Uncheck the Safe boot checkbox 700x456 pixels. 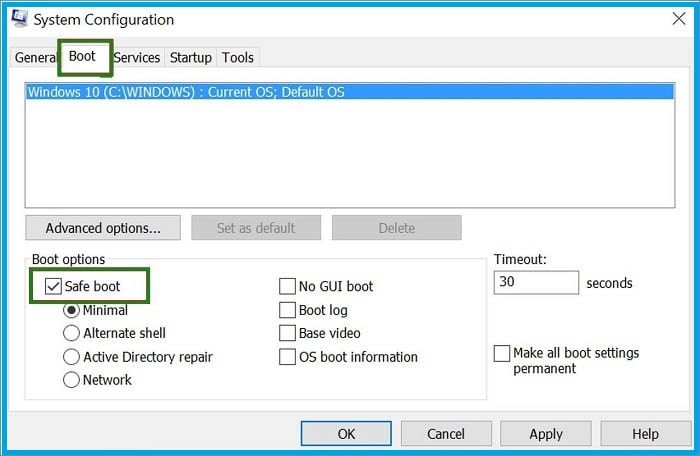tap(53, 287)
